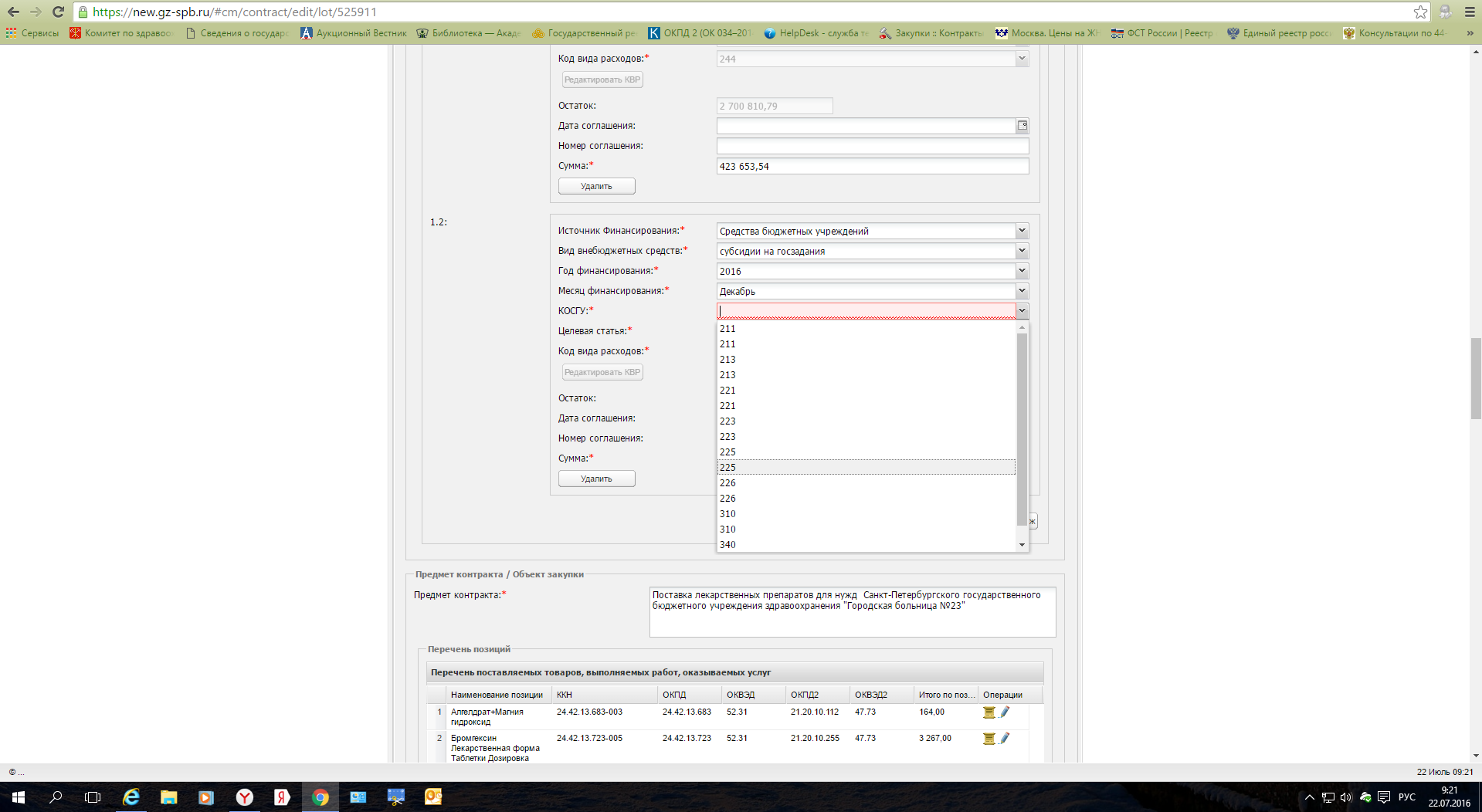Click the pencil edit icon for Алгелдрат+Магния row
The image size is (1482, 812).
(x=1005, y=712)
